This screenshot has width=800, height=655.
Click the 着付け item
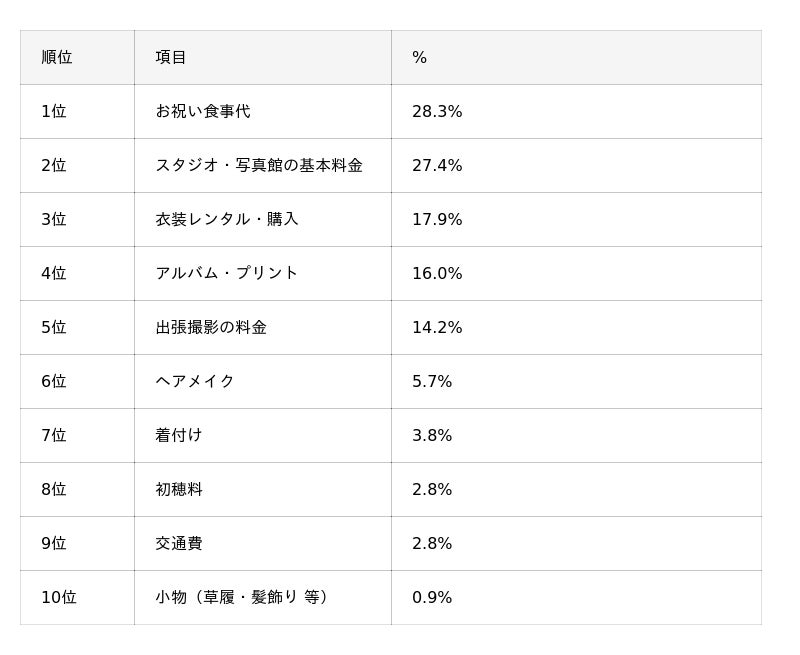pos(179,436)
